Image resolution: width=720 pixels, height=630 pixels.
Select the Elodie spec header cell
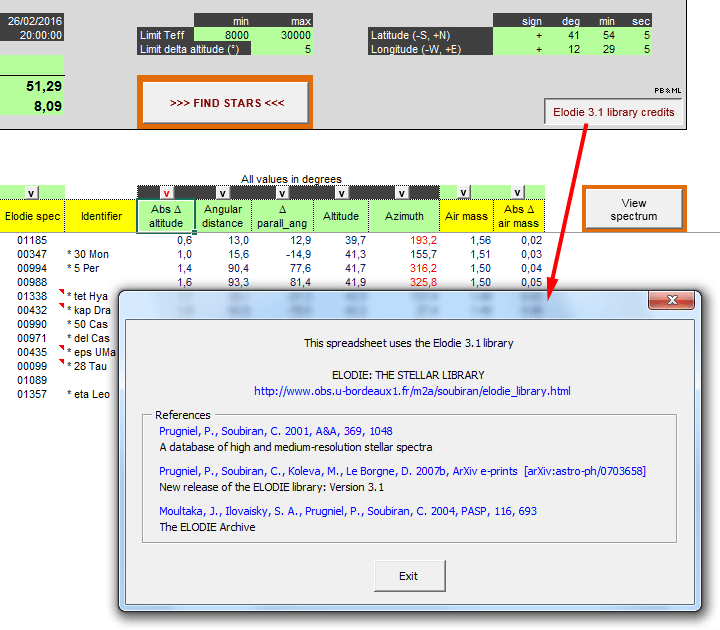pyautogui.click(x=32, y=216)
